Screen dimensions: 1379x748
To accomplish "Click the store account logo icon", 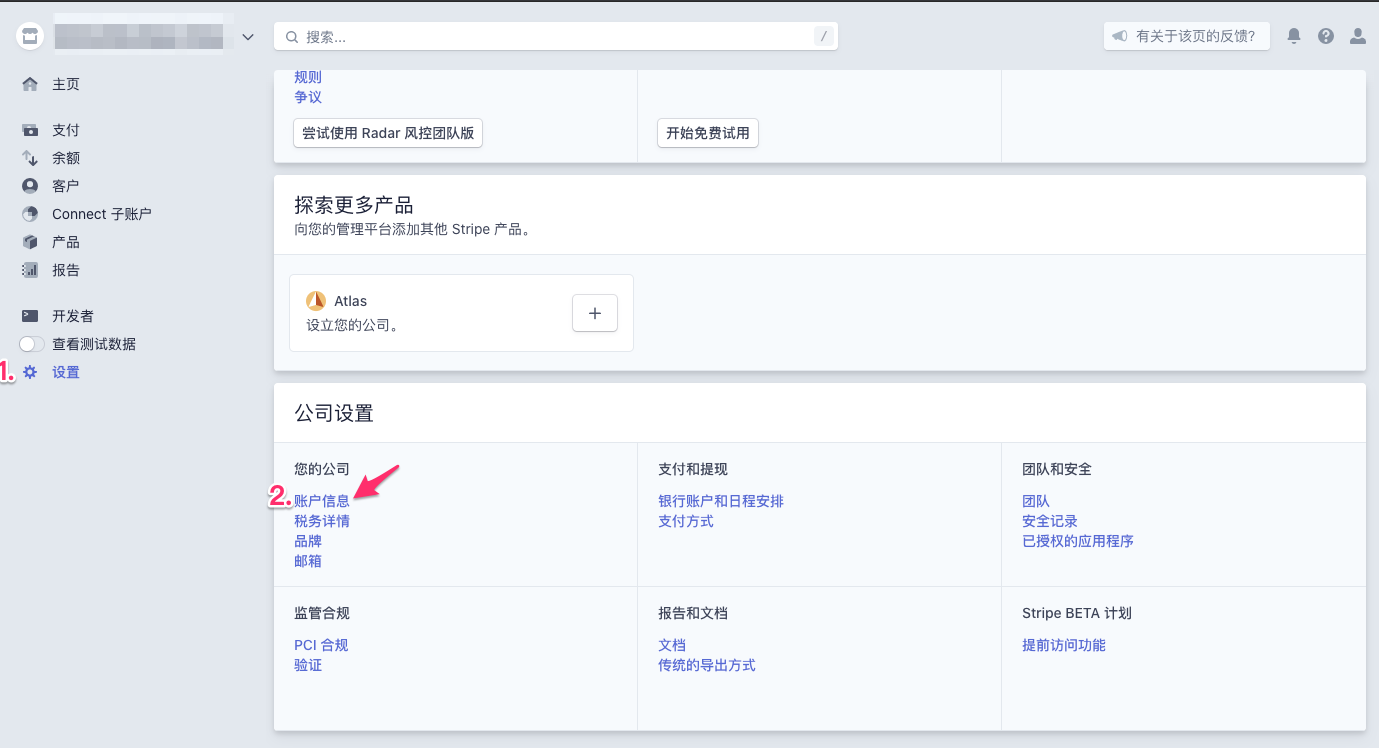I will pyautogui.click(x=31, y=37).
